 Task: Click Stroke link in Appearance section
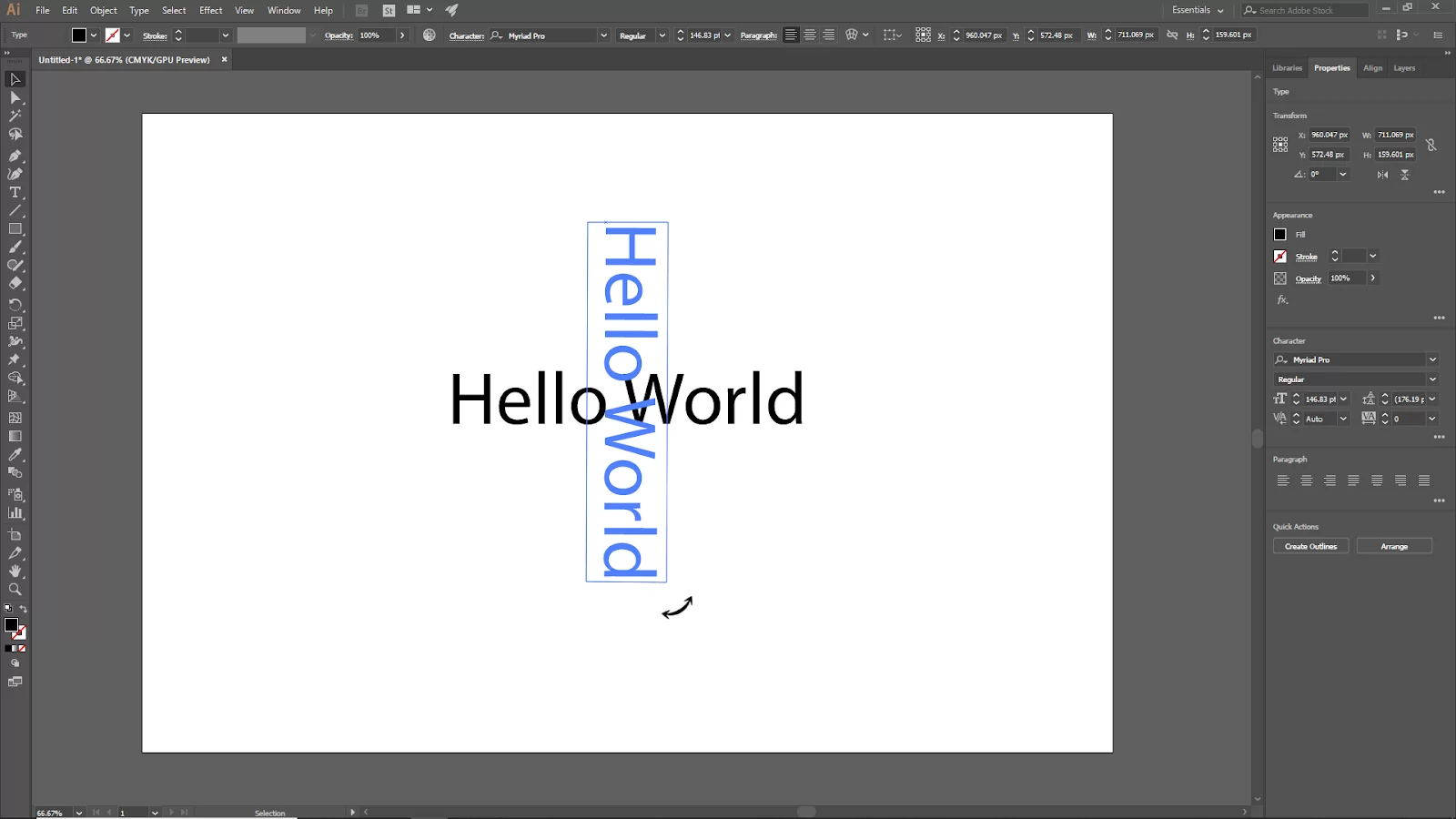pos(1306,257)
